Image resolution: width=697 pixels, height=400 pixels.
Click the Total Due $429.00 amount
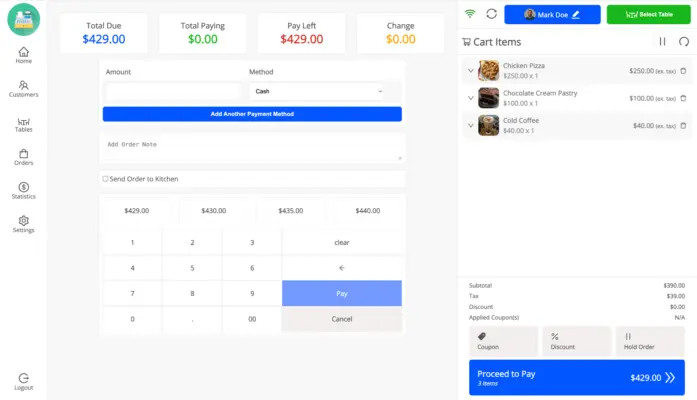point(104,39)
